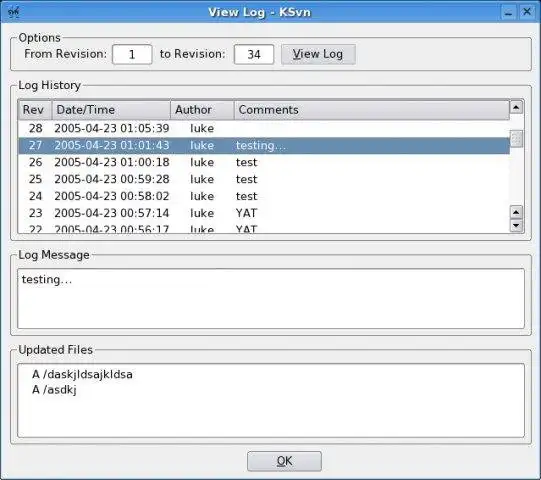Click date 2005-04-23 00:58:02
The height and width of the screenshot is (480, 541).
pyautogui.click(x=112, y=196)
